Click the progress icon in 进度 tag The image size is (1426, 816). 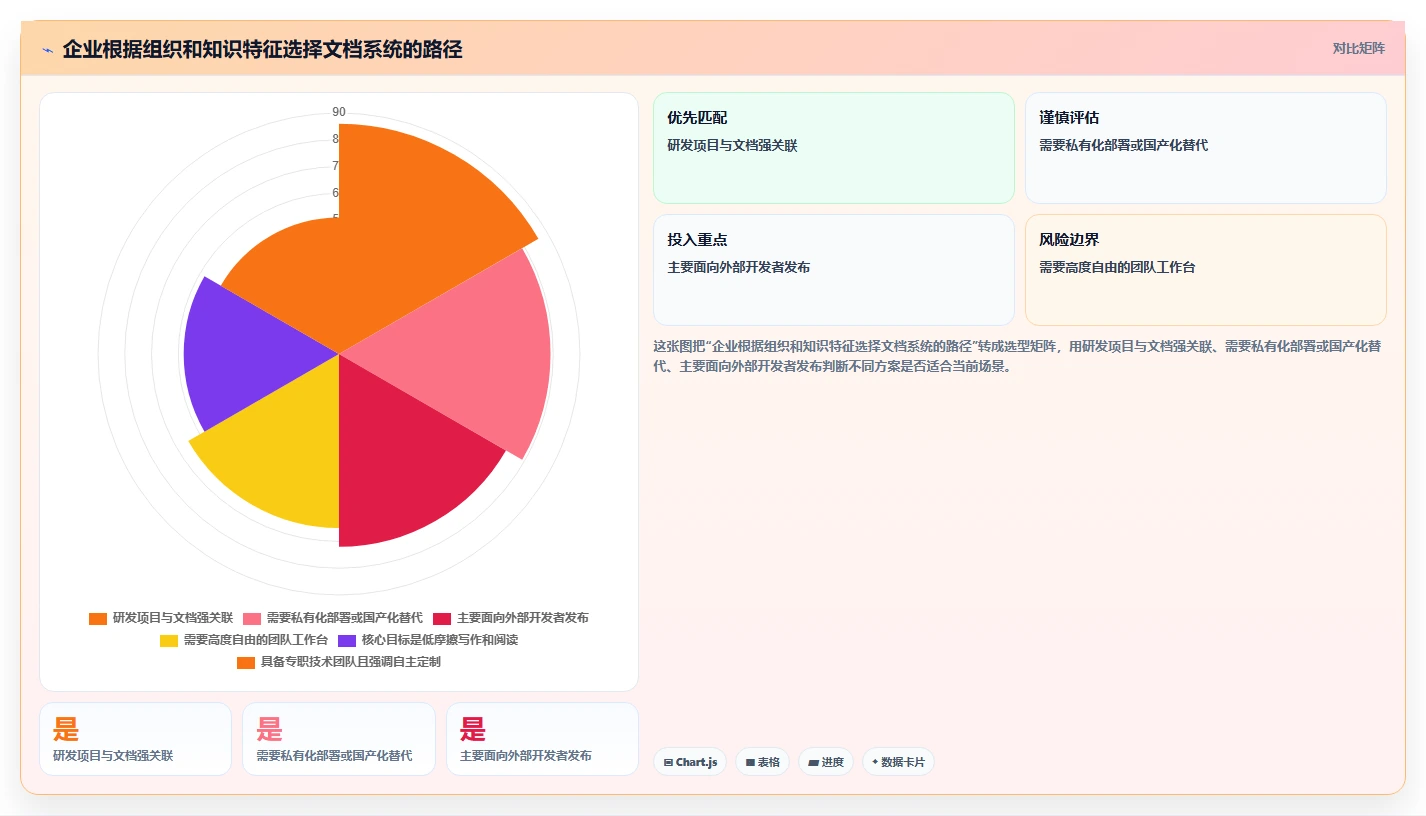(x=814, y=762)
